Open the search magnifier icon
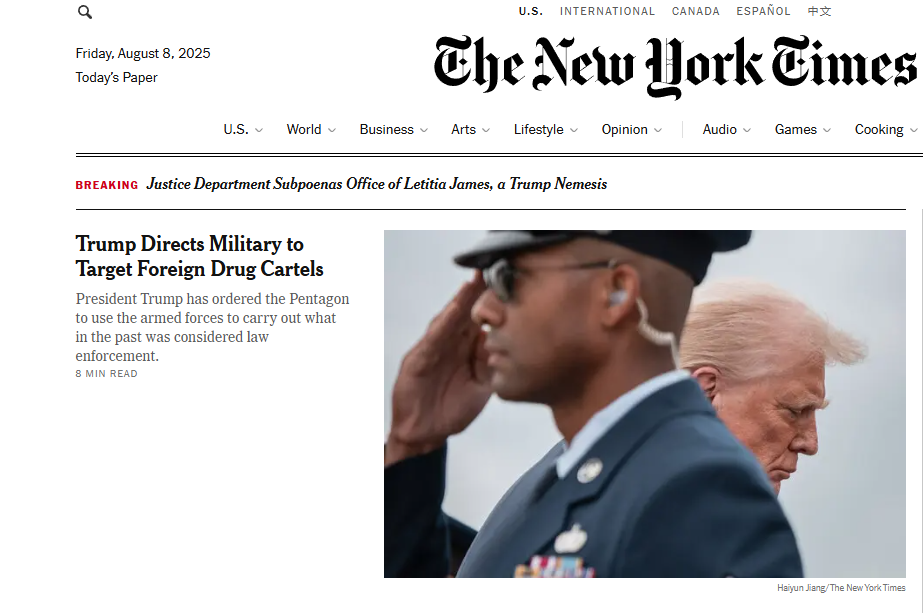The width and height of the screenshot is (923, 613). pos(85,12)
